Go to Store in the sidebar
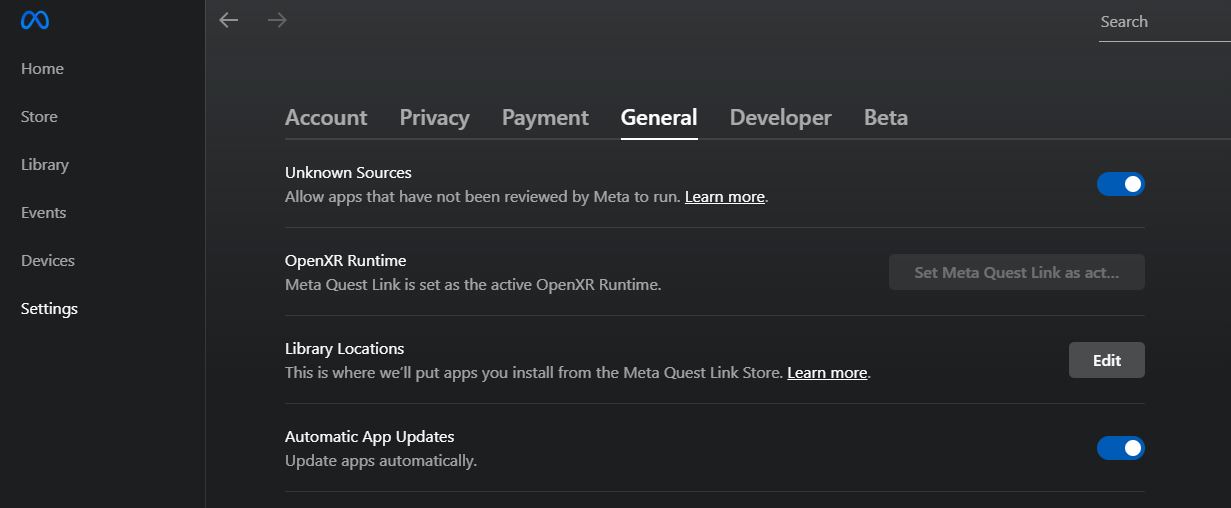Viewport: 1231px width, 508px height. point(39,117)
